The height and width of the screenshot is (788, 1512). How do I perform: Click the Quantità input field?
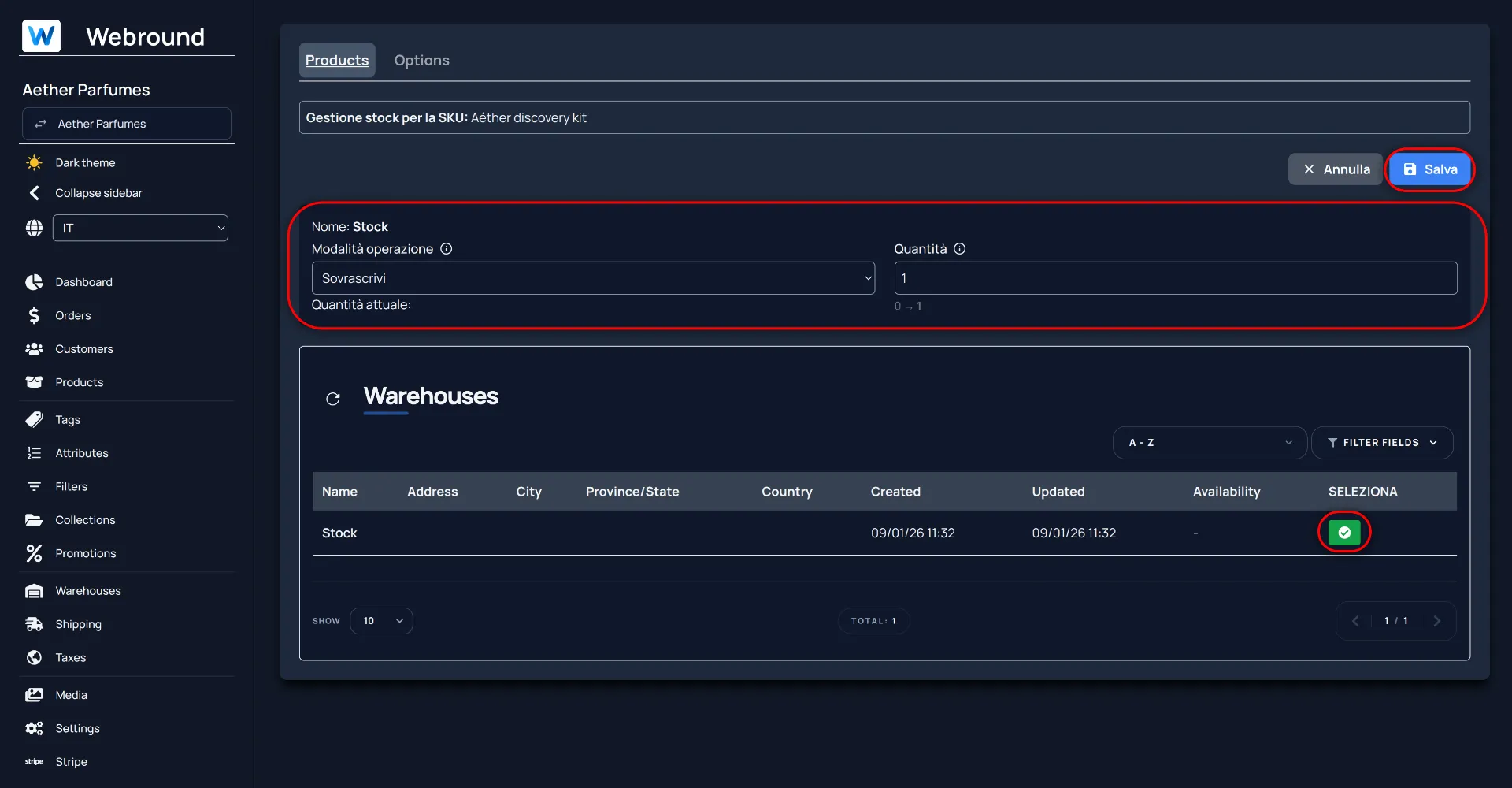tap(1175, 278)
